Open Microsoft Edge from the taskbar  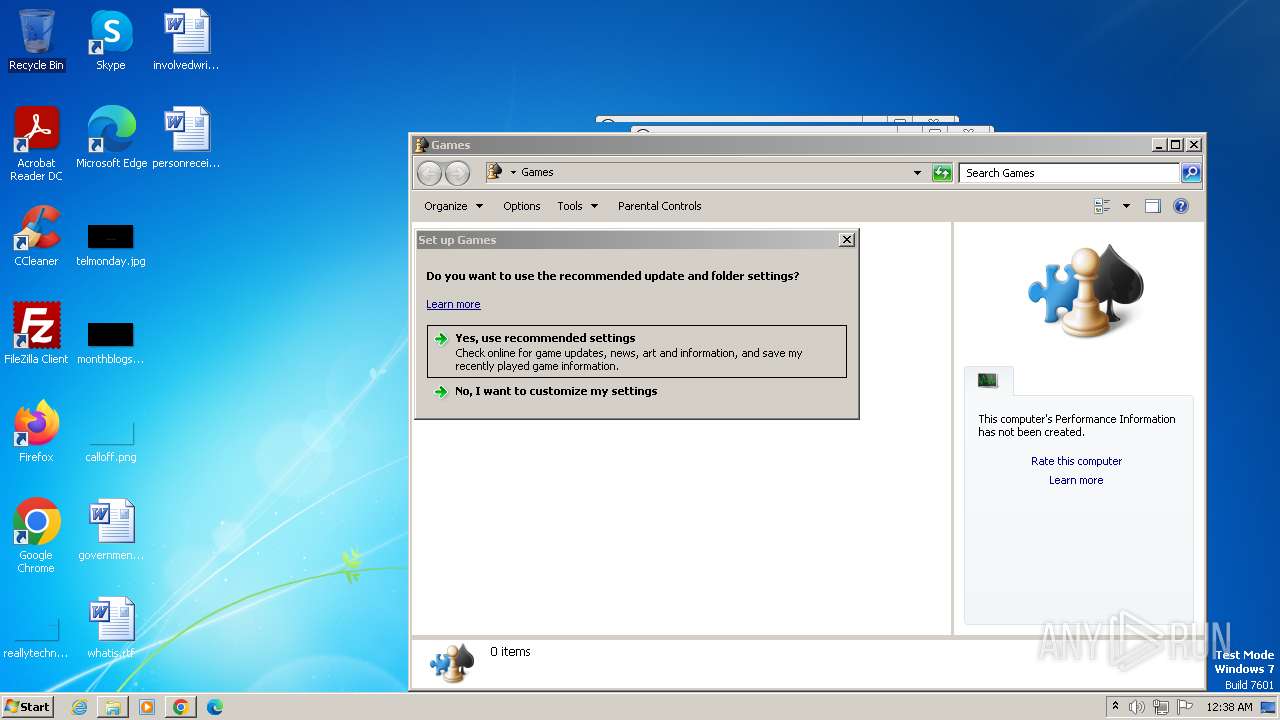point(215,707)
